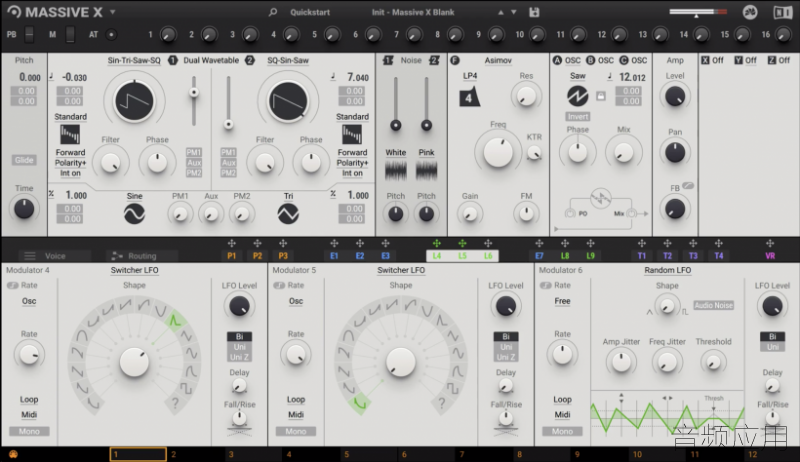
Task: Select performer slot 1 at bottom bar
Action: coord(138,454)
